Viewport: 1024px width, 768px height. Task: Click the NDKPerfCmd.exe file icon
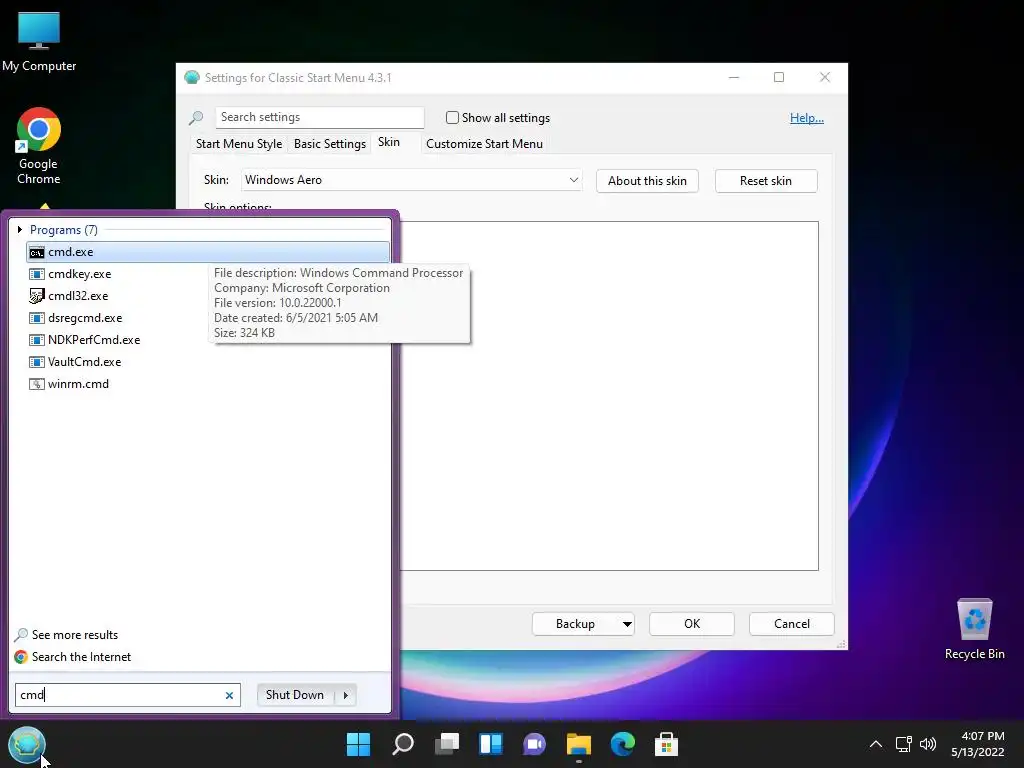point(37,340)
